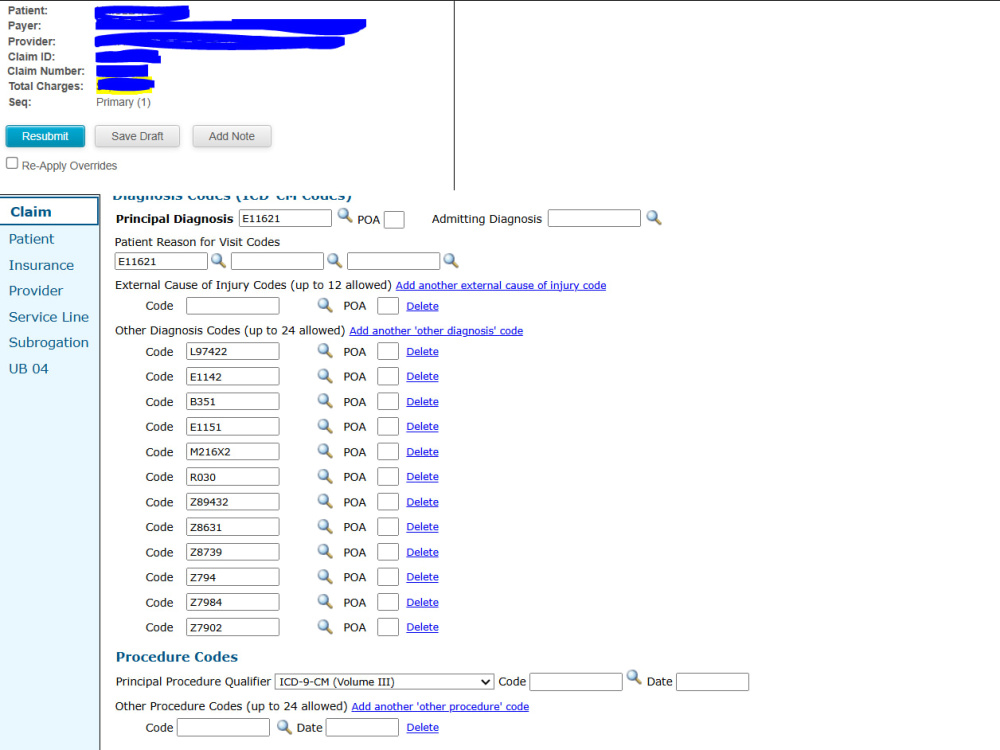Click Principal Procedure Code field
The height and width of the screenshot is (750, 1000).
point(576,682)
